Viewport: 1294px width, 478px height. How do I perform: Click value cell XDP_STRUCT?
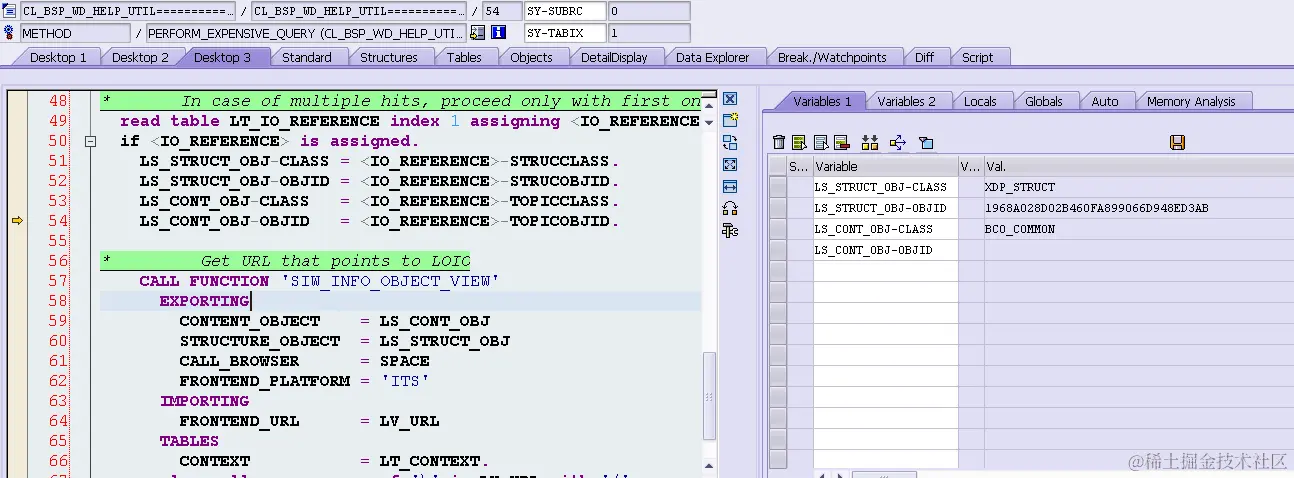pos(1138,187)
